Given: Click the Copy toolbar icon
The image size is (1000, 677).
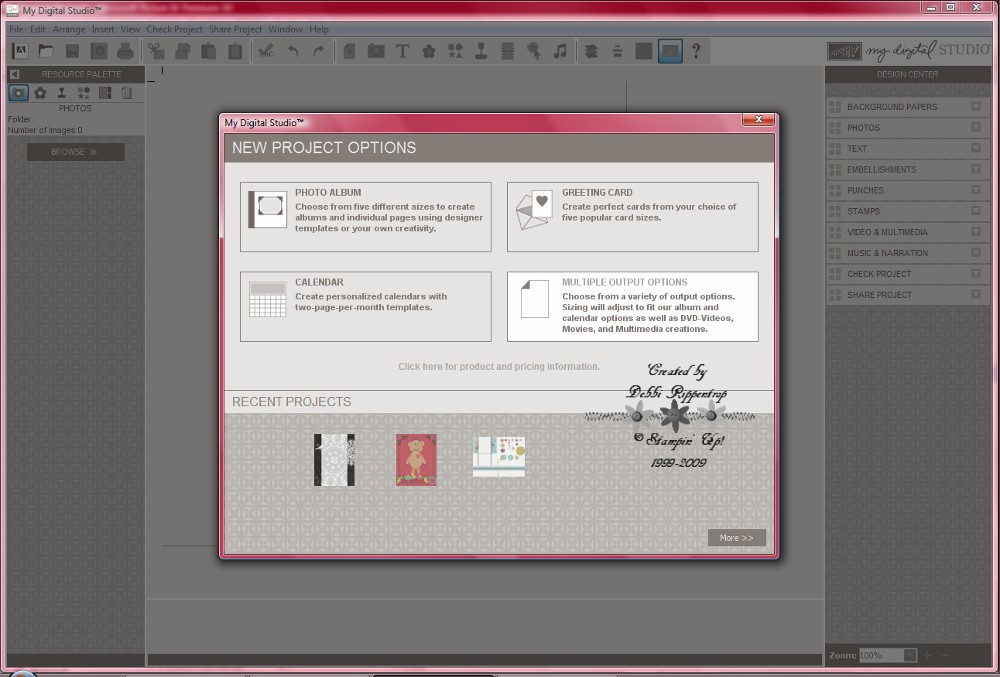Looking at the screenshot, I should 182,51.
